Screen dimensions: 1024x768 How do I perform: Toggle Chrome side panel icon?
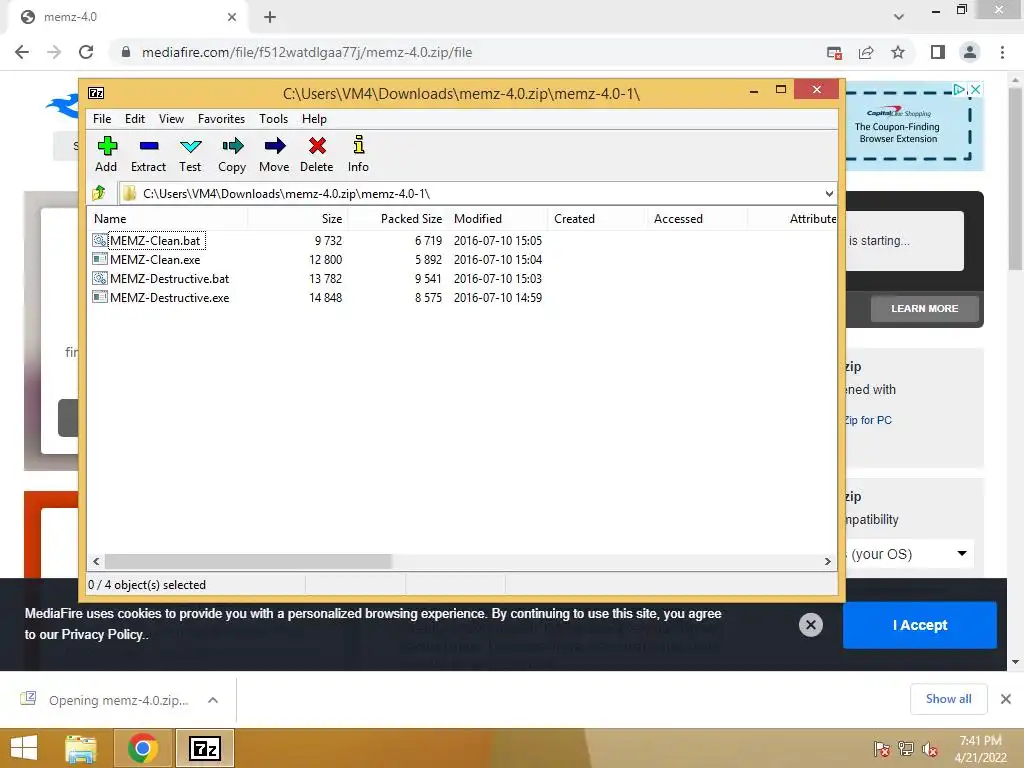tap(938, 52)
